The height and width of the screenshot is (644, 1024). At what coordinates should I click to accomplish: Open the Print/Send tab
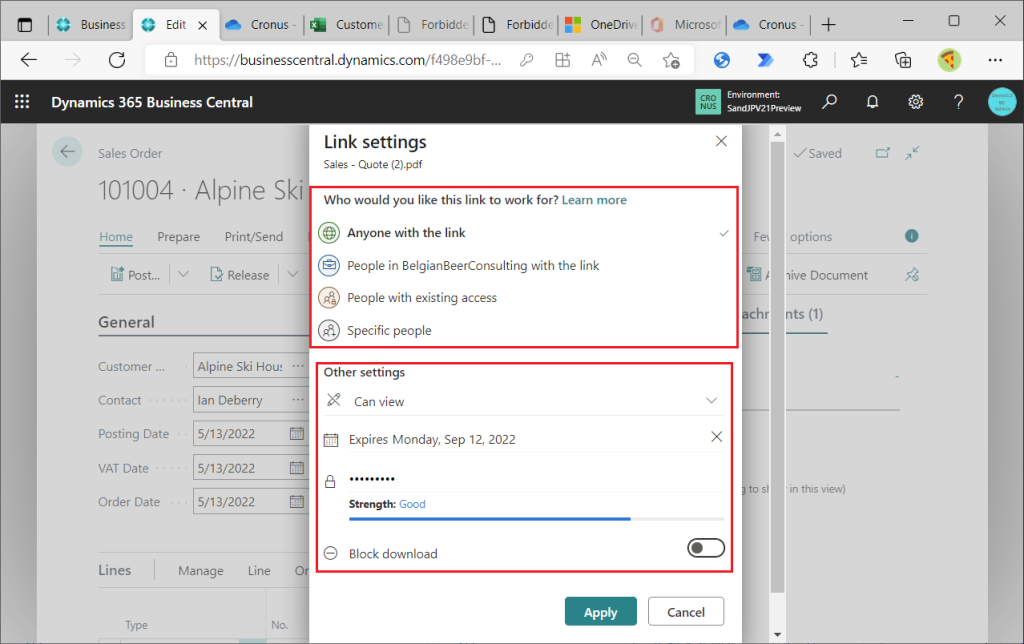click(253, 236)
